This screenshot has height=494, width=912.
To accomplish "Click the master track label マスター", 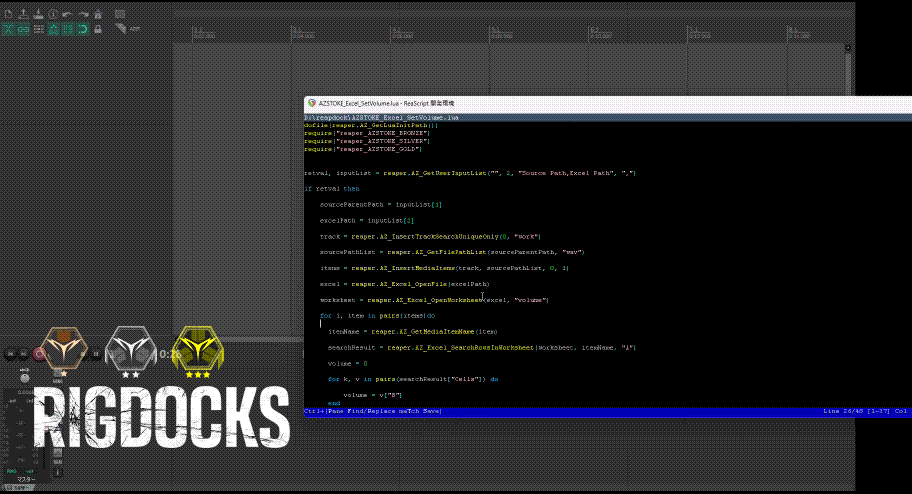I will pyautogui.click(x=26, y=479).
